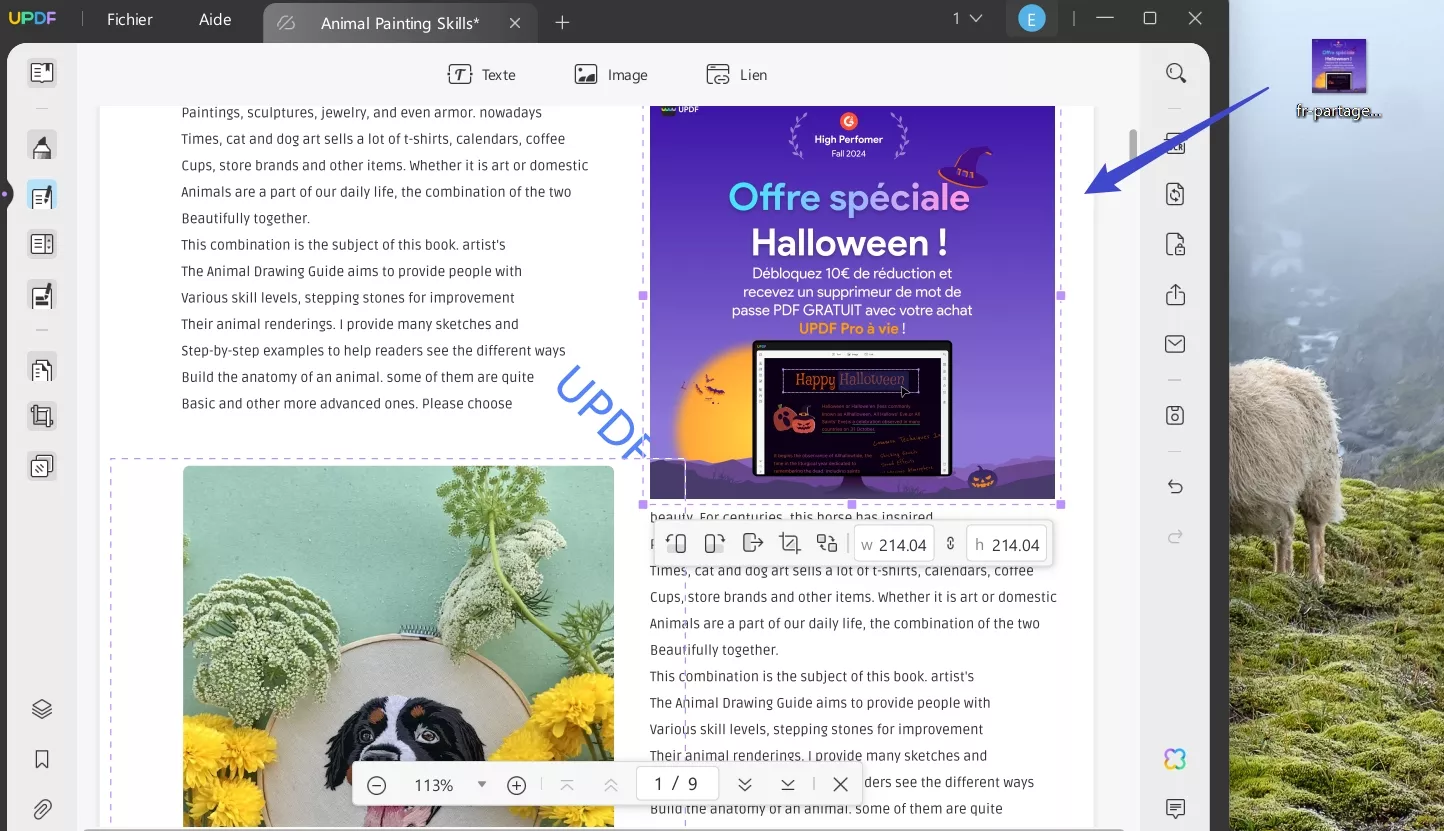Open the Fill and Sign tool in sidebar

coord(41,295)
